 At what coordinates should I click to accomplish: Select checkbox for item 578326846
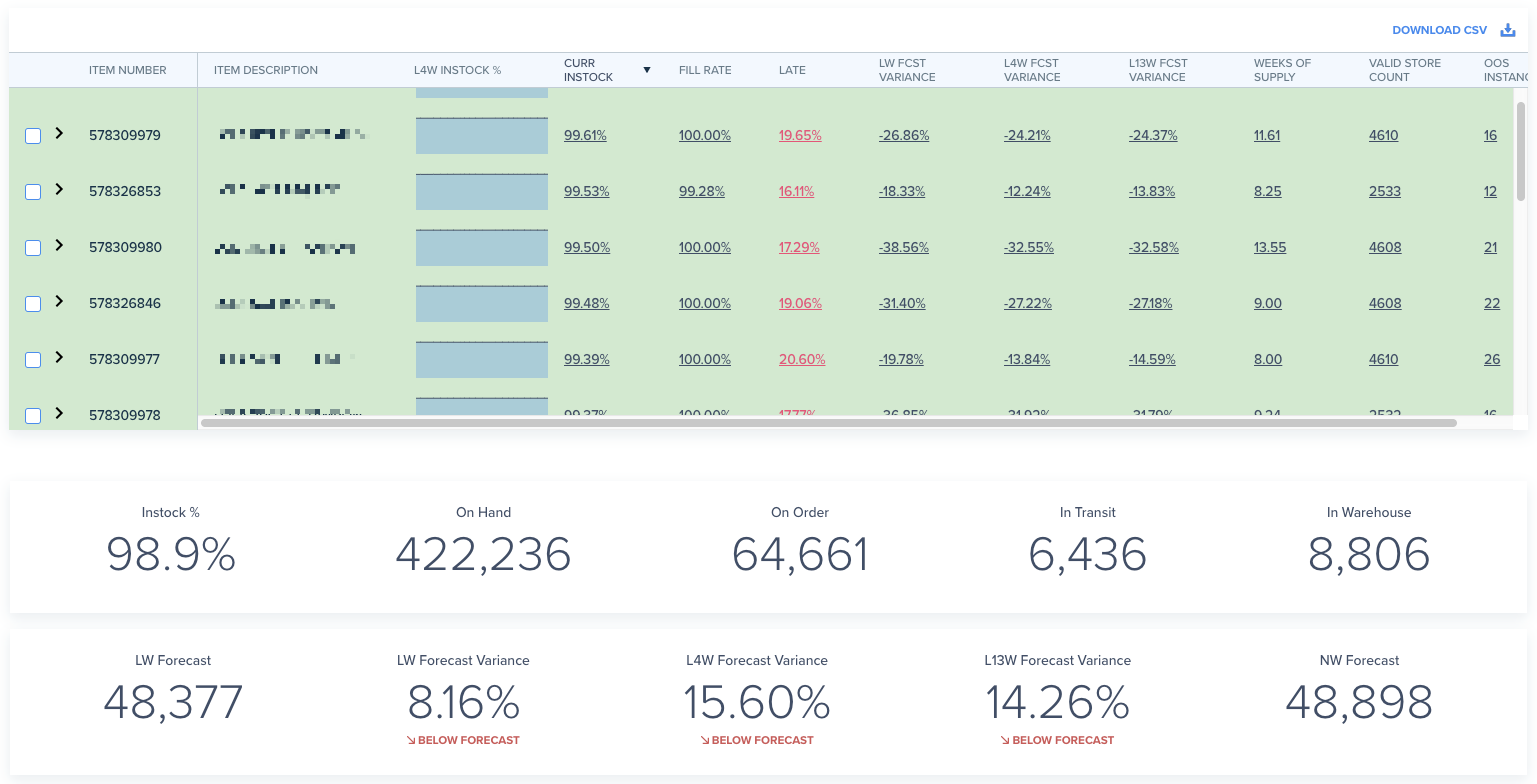(33, 304)
